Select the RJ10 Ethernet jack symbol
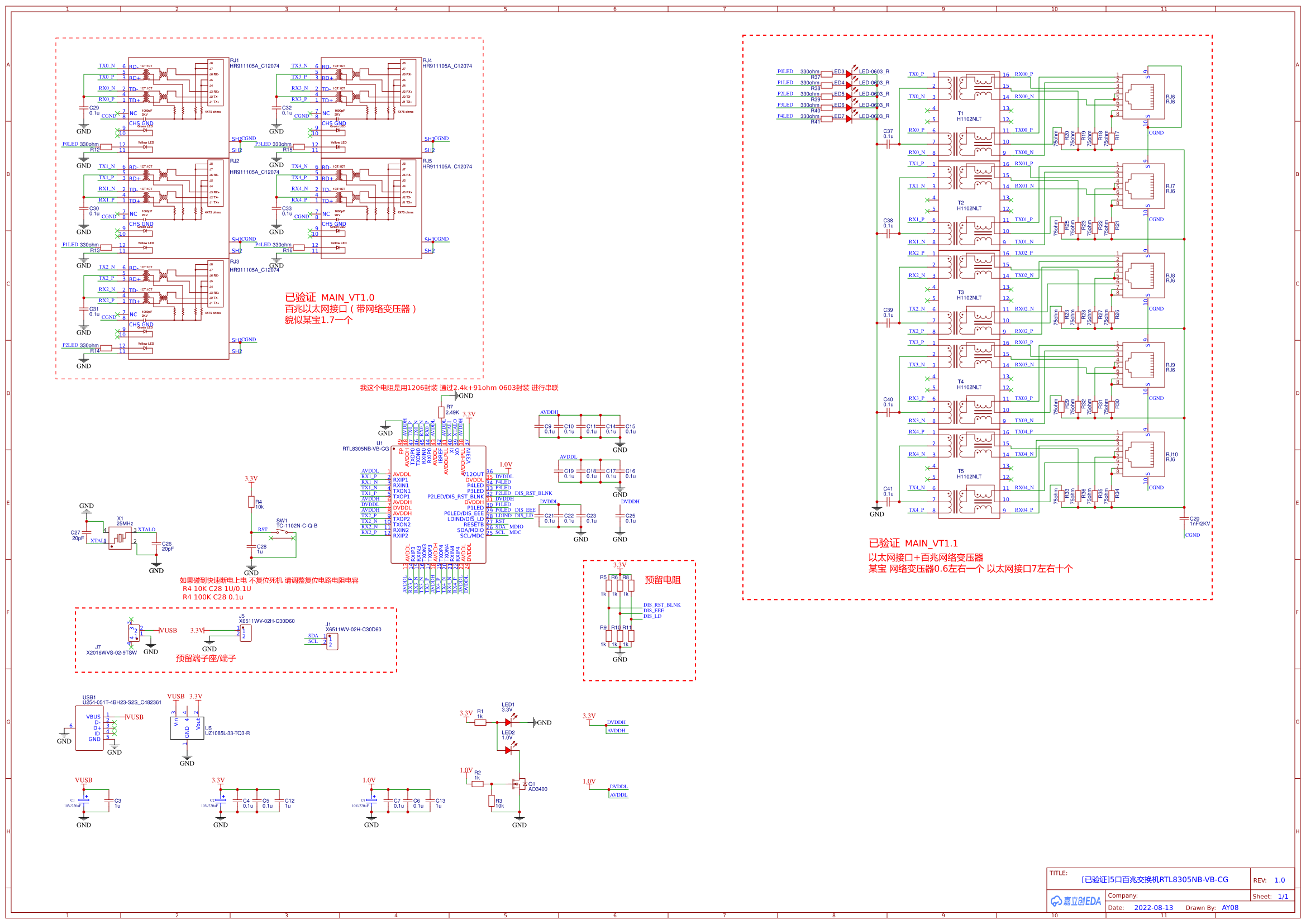The height and width of the screenshot is (924, 1306). (x=1143, y=455)
